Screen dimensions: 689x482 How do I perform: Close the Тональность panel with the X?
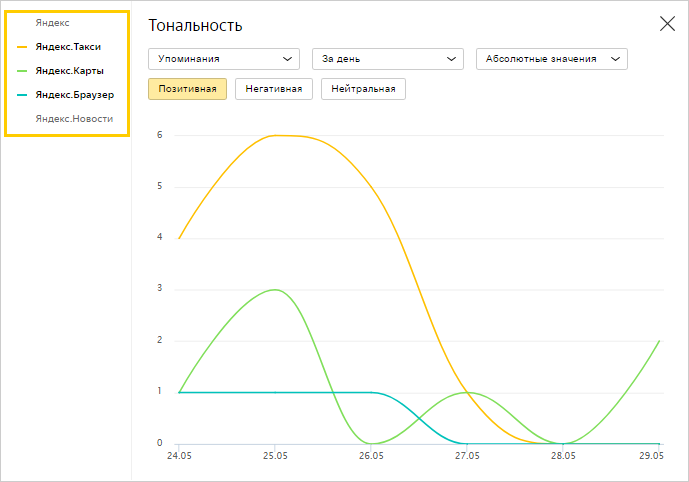(667, 24)
